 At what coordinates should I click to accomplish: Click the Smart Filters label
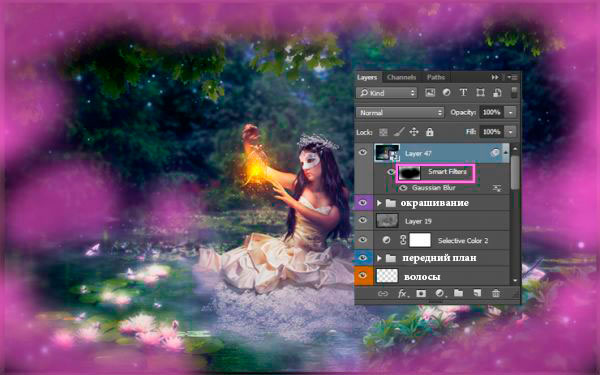coord(447,172)
